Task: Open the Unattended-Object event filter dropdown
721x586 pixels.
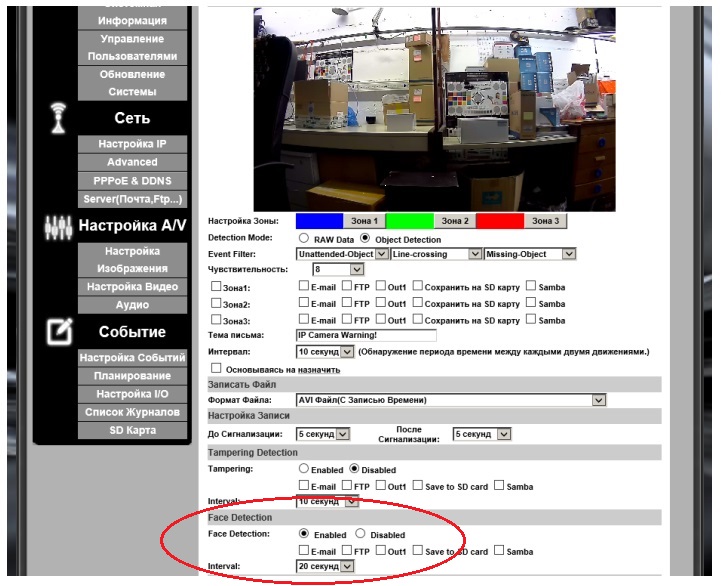Action: 342,254
